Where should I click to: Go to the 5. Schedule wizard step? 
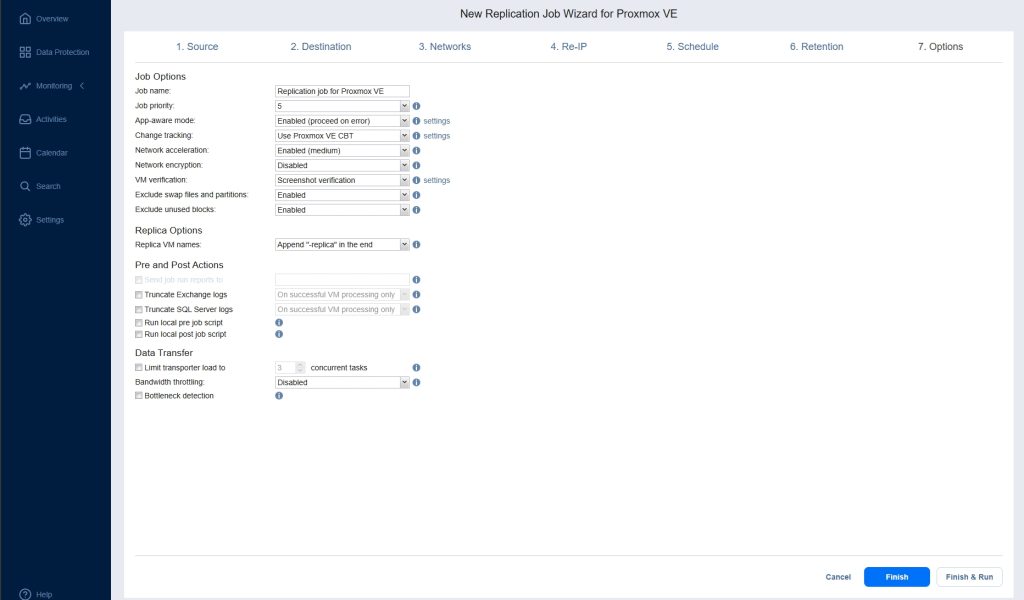pyautogui.click(x=692, y=47)
